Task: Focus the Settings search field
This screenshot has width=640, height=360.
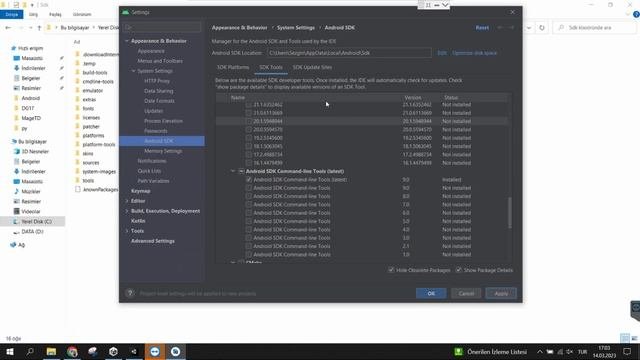Action: point(162,27)
